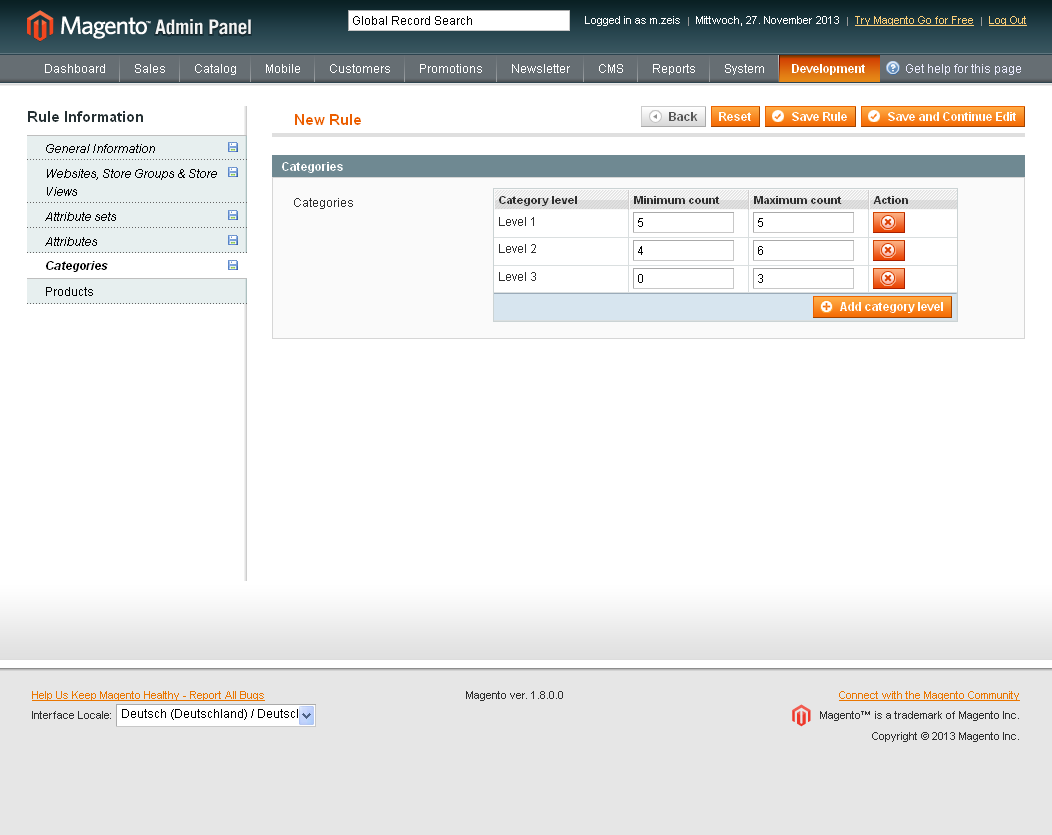This screenshot has width=1052, height=835.
Task: Open Connect with the Magento Community link
Action: pyautogui.click(x=929, y=695)
